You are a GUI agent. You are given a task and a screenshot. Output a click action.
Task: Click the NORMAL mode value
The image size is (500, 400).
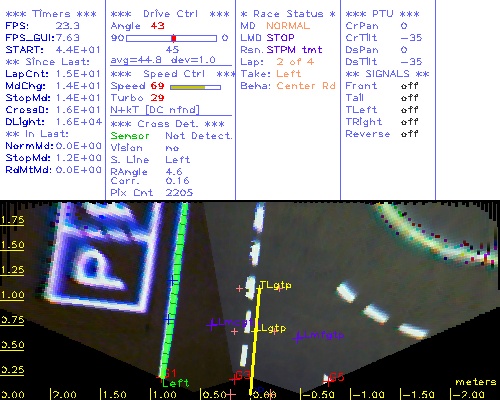[x=288, y=26]
